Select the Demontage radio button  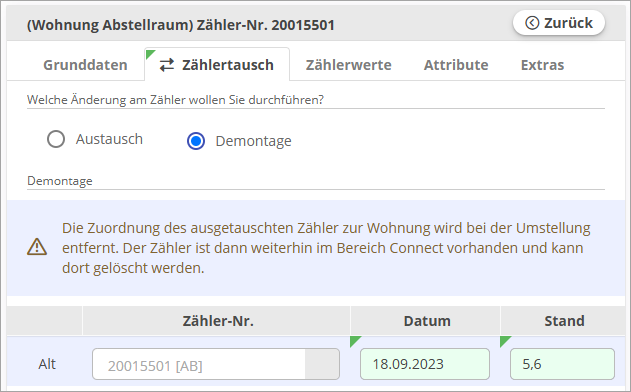(x=196, y=141)
